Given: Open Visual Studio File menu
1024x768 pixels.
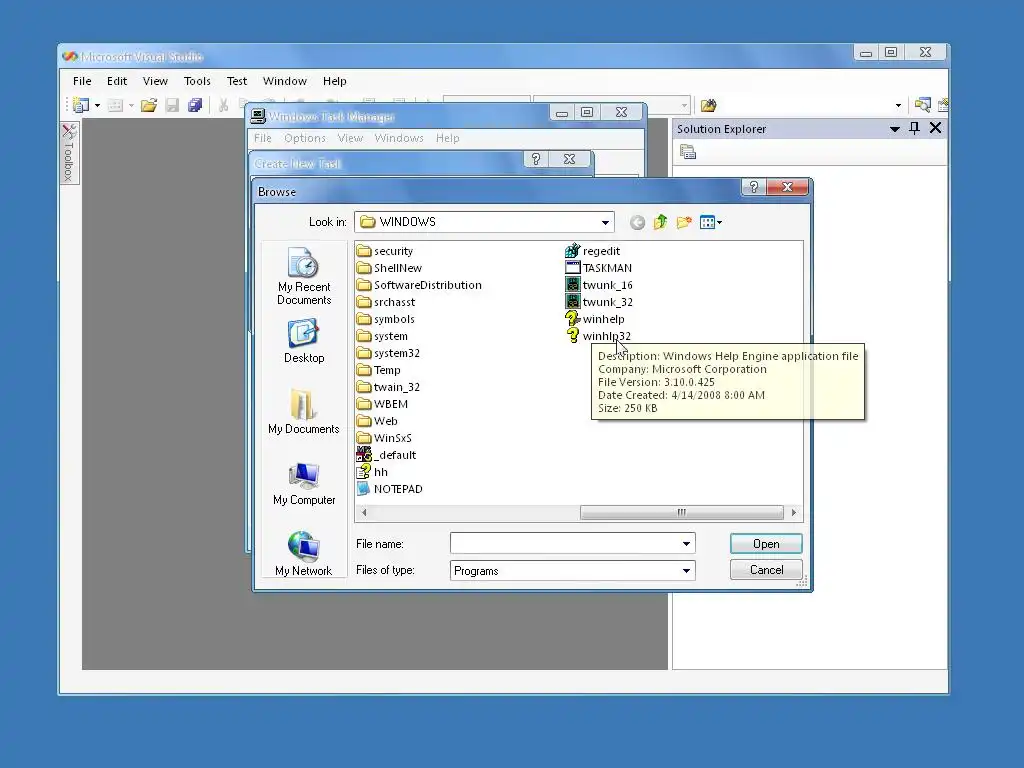Looking at the screenshot, I should coord(82,81).
